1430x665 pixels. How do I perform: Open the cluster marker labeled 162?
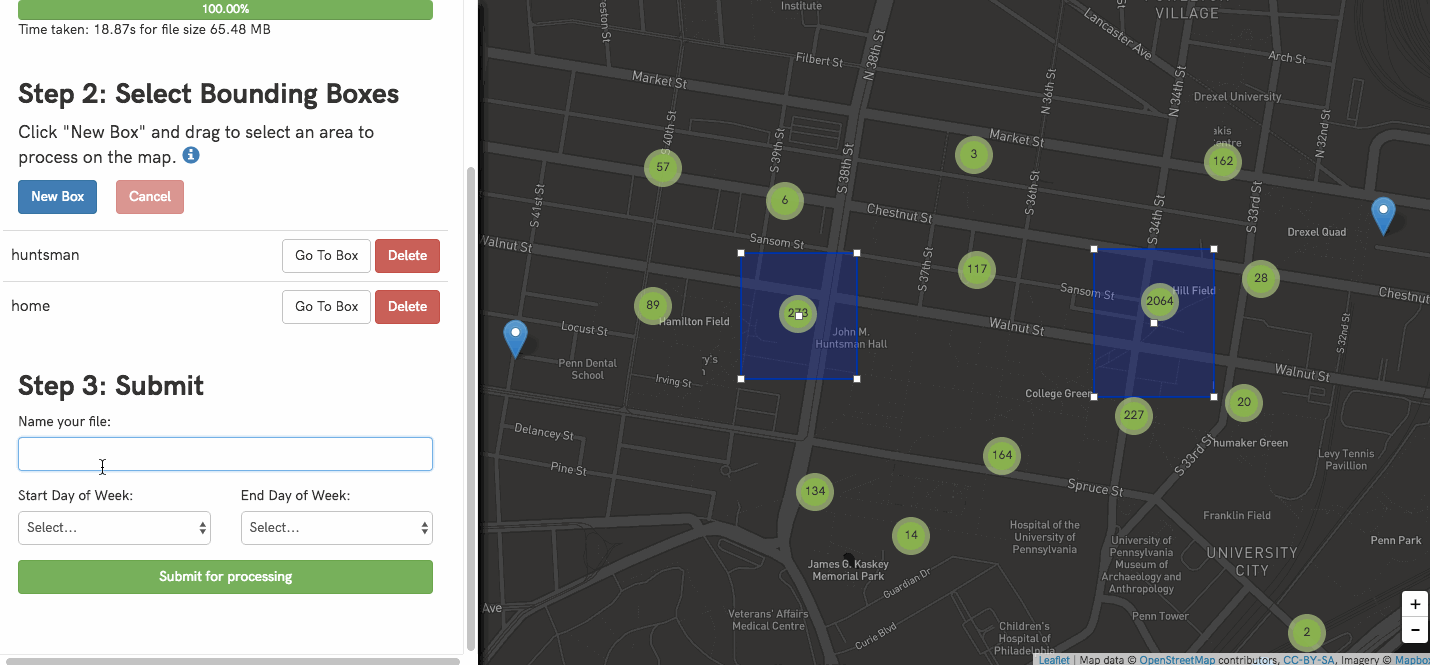pyautogui.click(x=1223, y=161)
